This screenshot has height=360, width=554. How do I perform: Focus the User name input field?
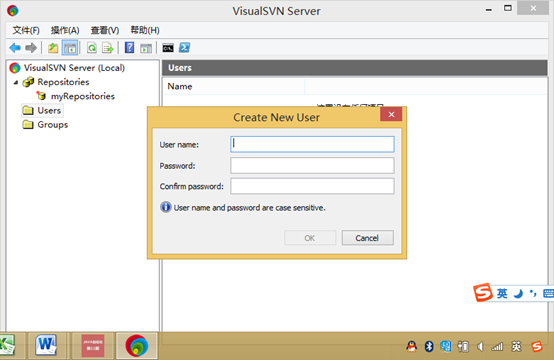point(312,144)
